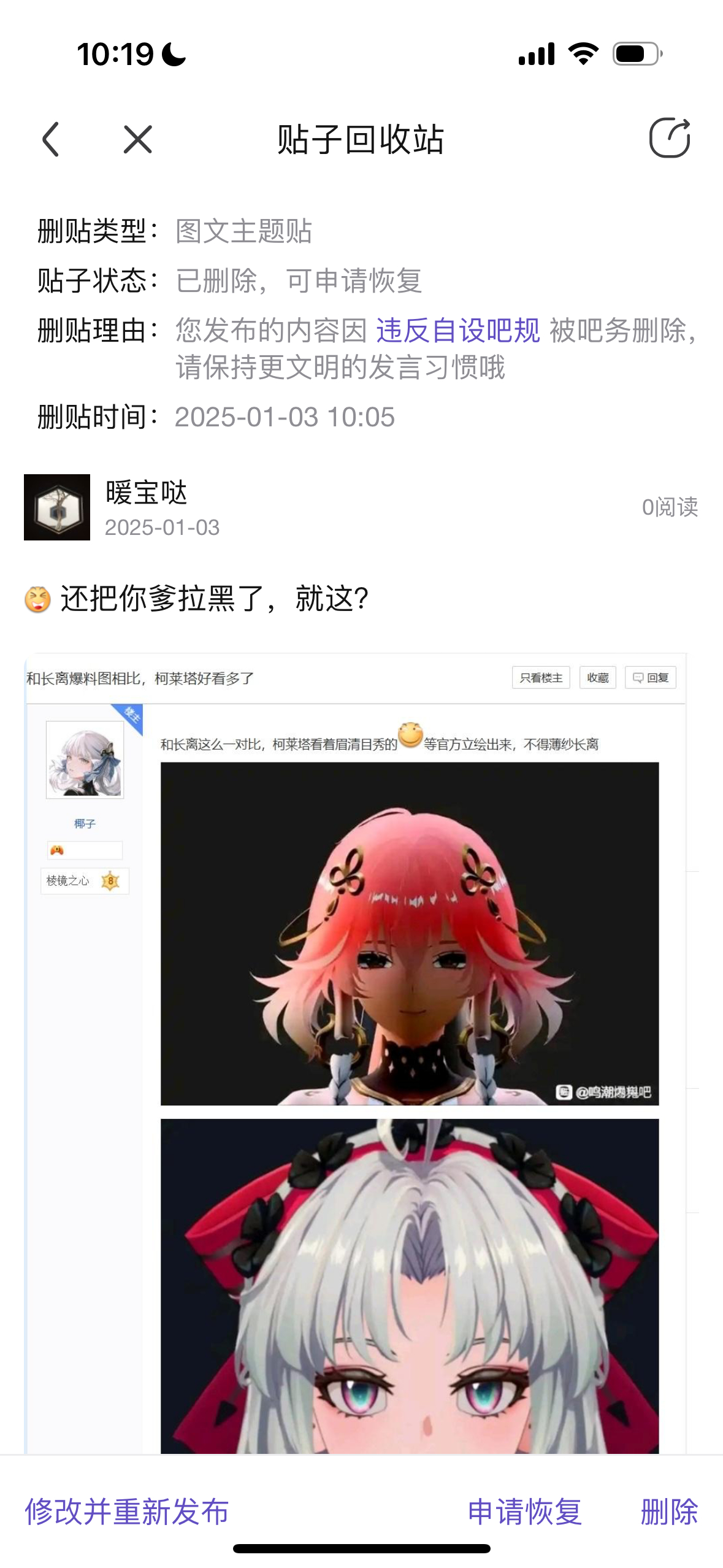Tap the 贴子回收站 page title
This screenshot has height=1568, width=723.
pyautogui.click(x=361, y=139)
